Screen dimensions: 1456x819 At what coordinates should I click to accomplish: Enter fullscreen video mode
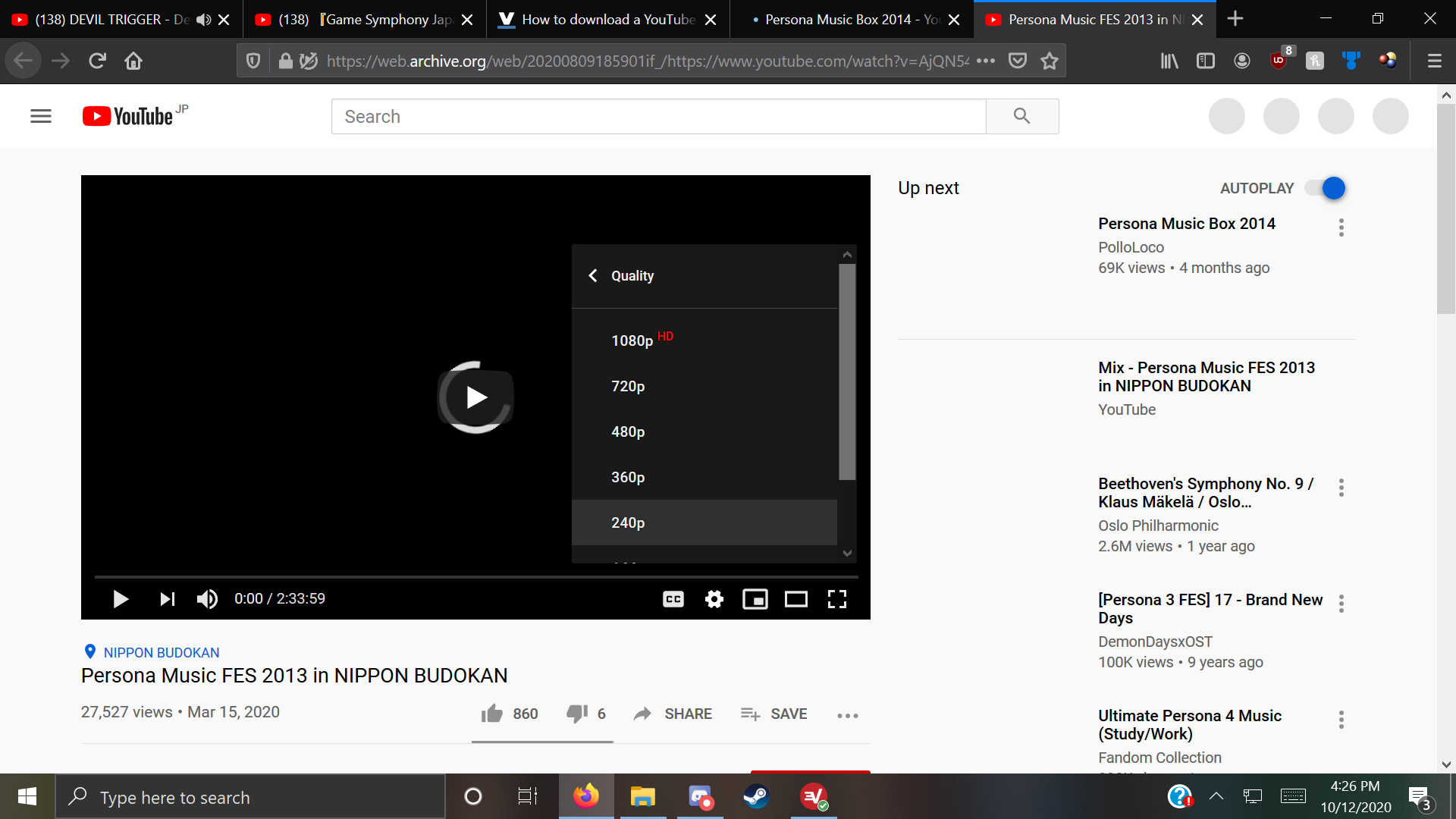(x=836, y=599)
